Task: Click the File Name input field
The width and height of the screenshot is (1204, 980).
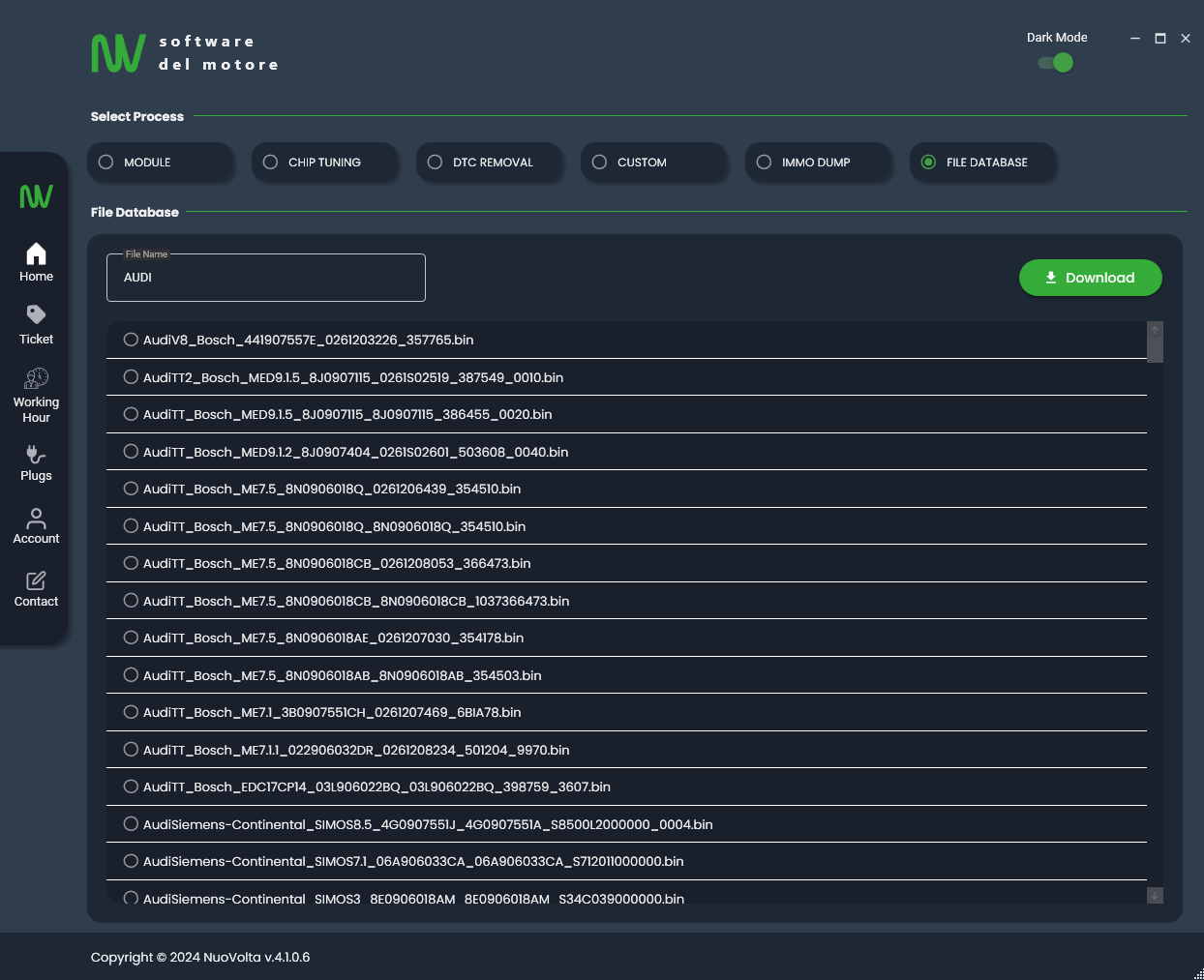Action: [266, 279]
